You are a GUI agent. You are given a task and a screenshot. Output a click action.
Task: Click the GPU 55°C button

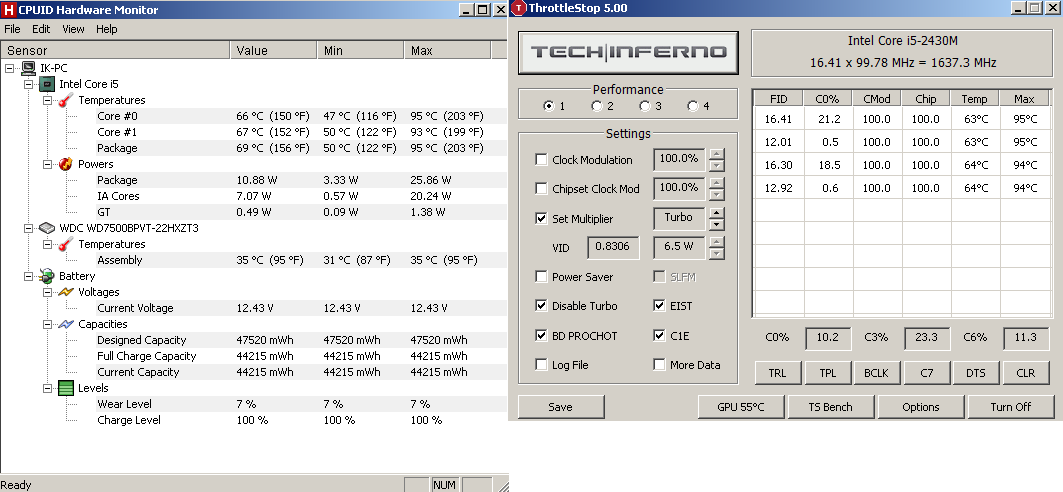740,407
